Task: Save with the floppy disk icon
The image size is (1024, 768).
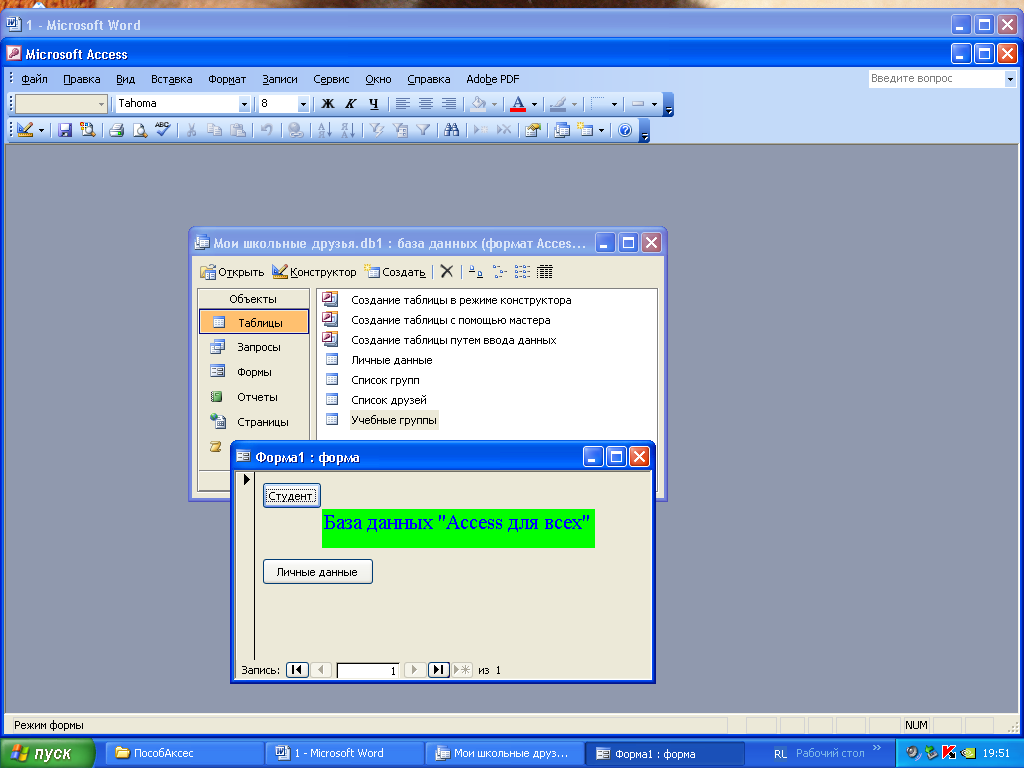Action: click(x=65, y=130)
